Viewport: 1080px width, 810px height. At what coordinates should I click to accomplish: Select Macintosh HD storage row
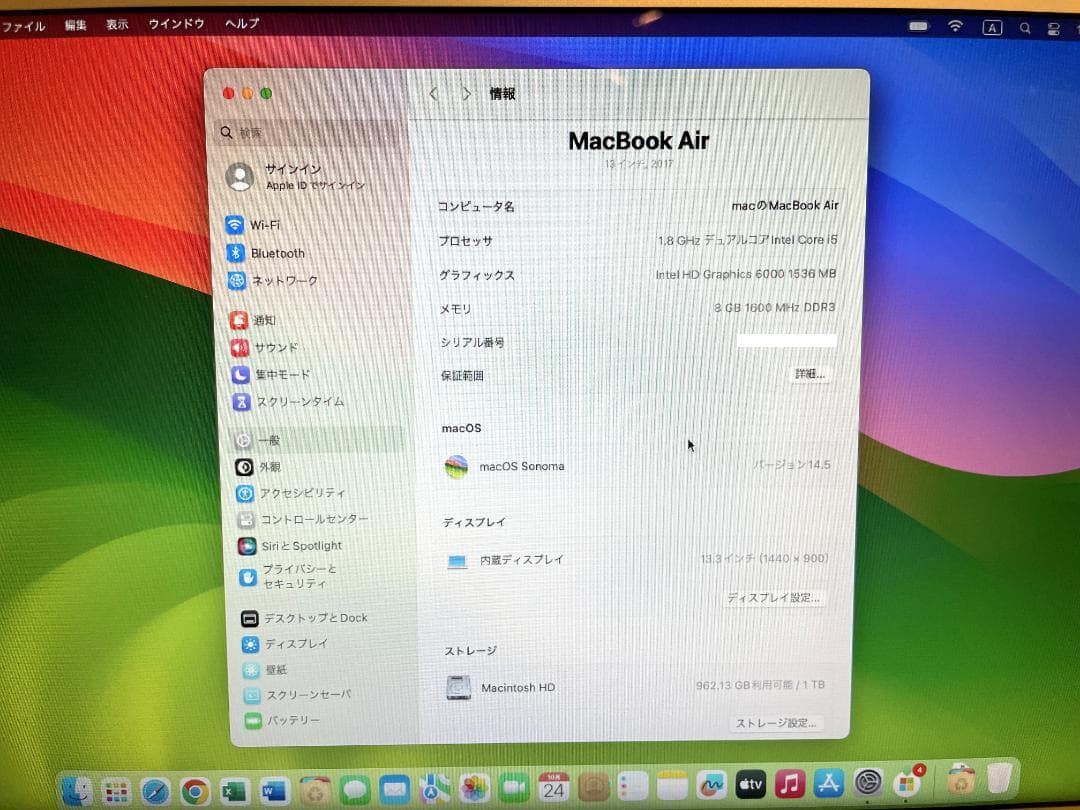coord(635,687)
